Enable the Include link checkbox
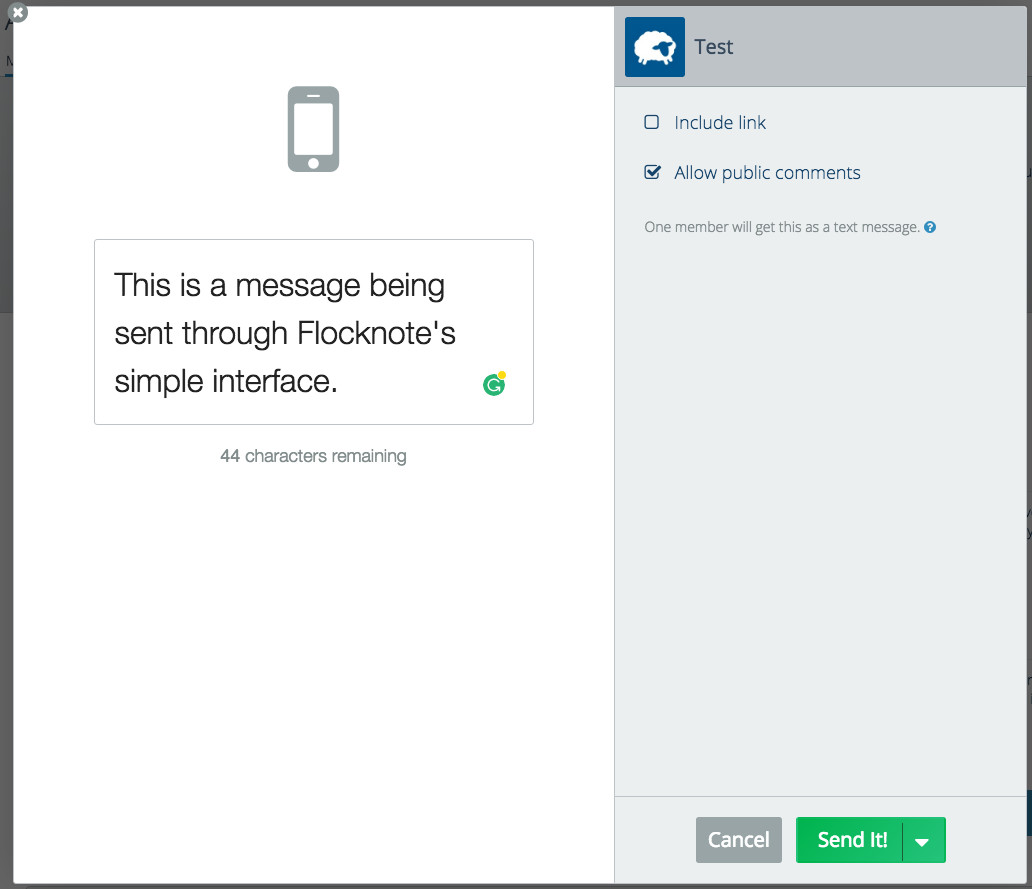Image resolution: width=1032 pixels, height=889 pixels. tap(652, 122)
